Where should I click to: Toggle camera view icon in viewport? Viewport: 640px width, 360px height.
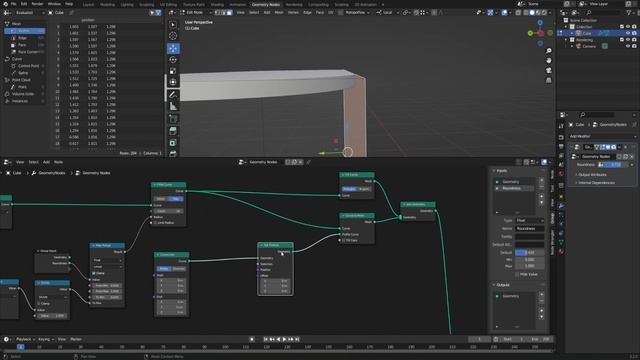[x=549, y=70]
